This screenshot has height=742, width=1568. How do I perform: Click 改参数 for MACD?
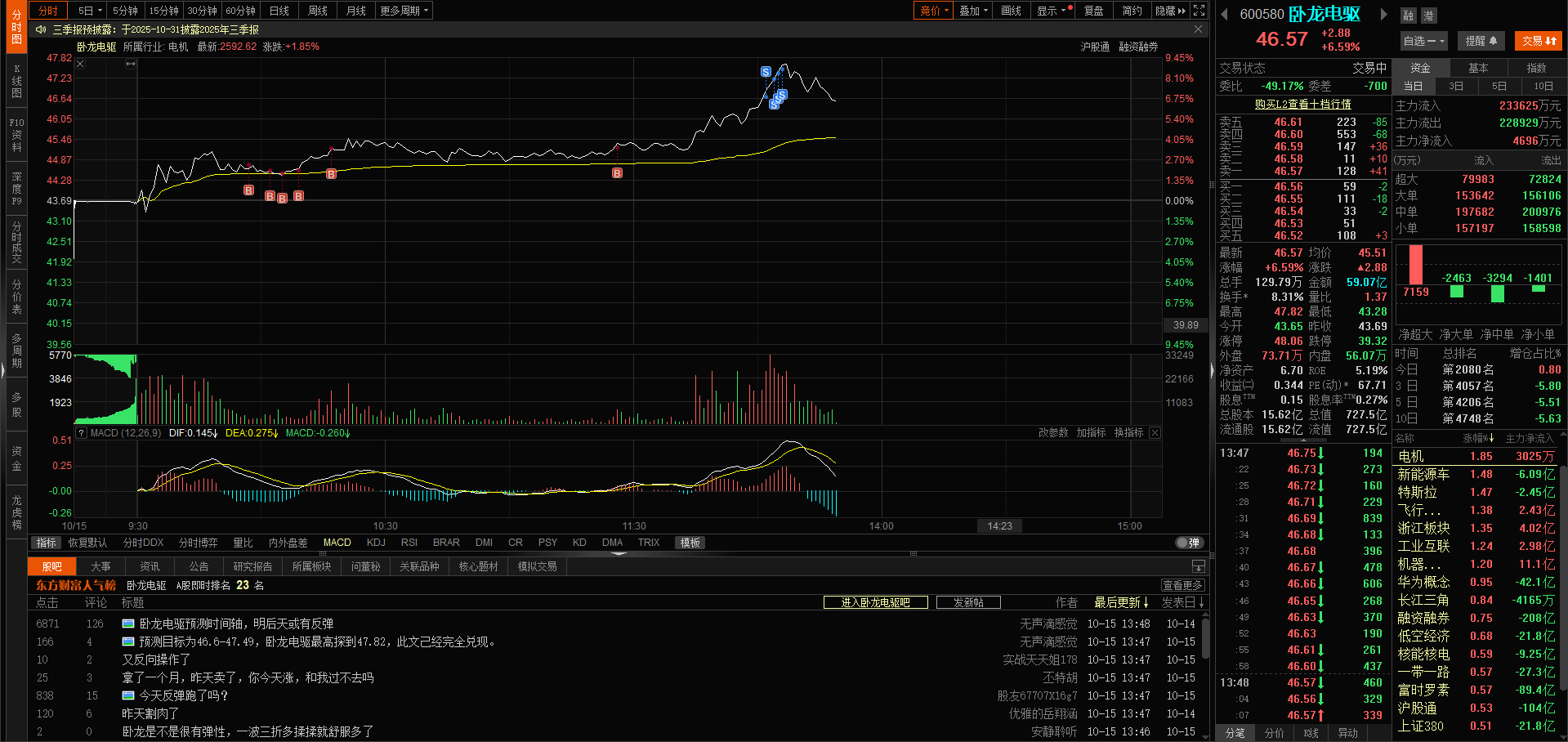click(x=1053, y=433)
